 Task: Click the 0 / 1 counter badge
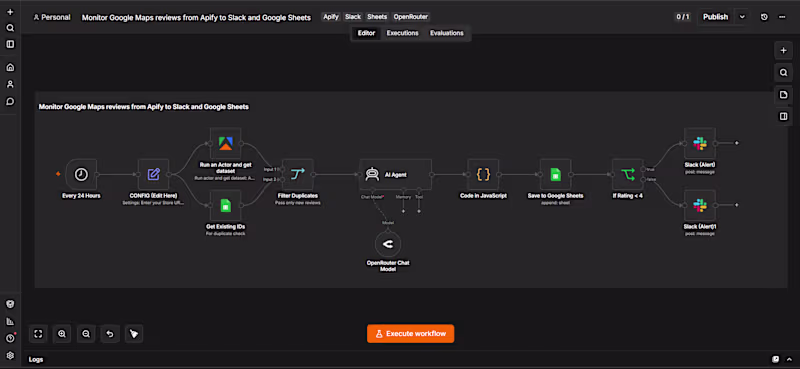click(x=683, y=17)
